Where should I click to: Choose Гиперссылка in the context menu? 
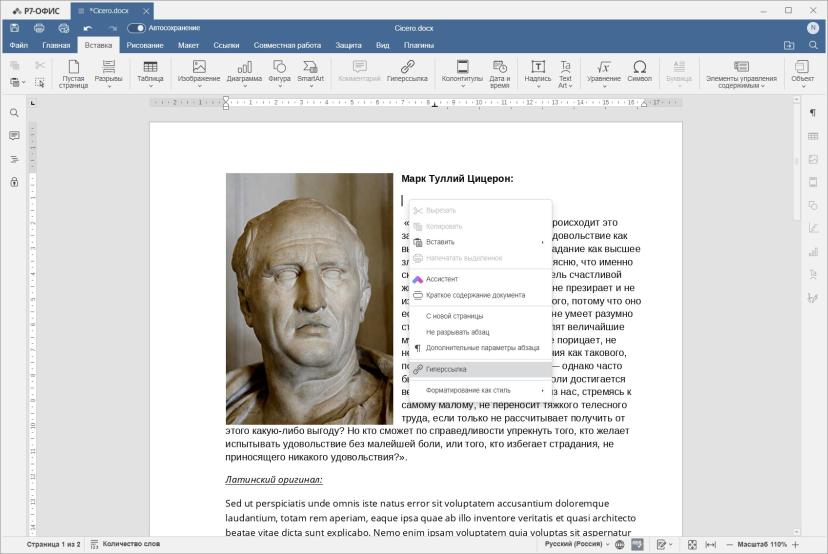pyautogui.click(x=481, y=369)
